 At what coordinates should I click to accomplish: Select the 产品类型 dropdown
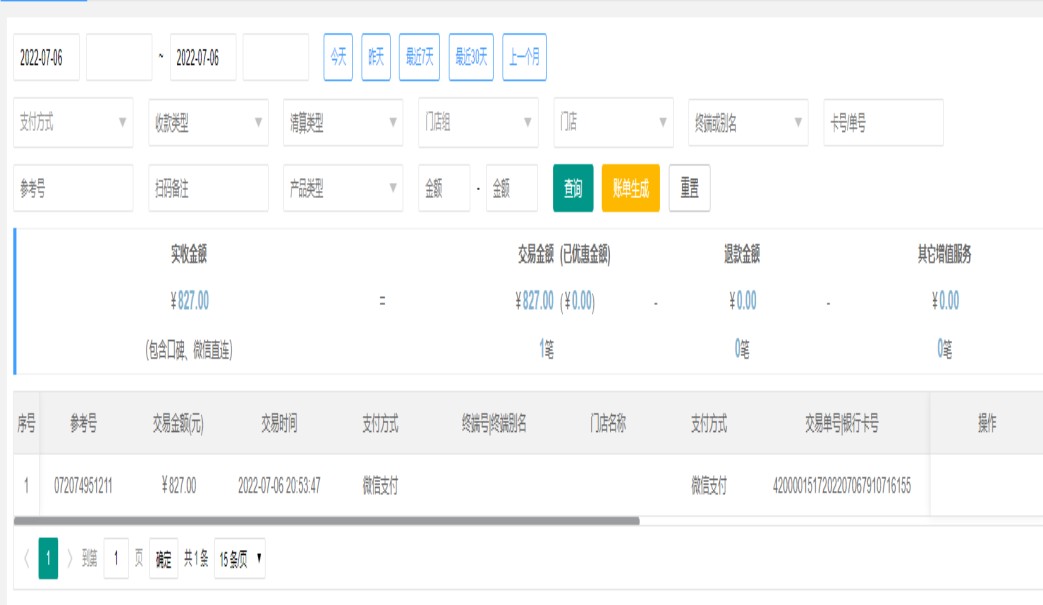[x=343, y=188]
